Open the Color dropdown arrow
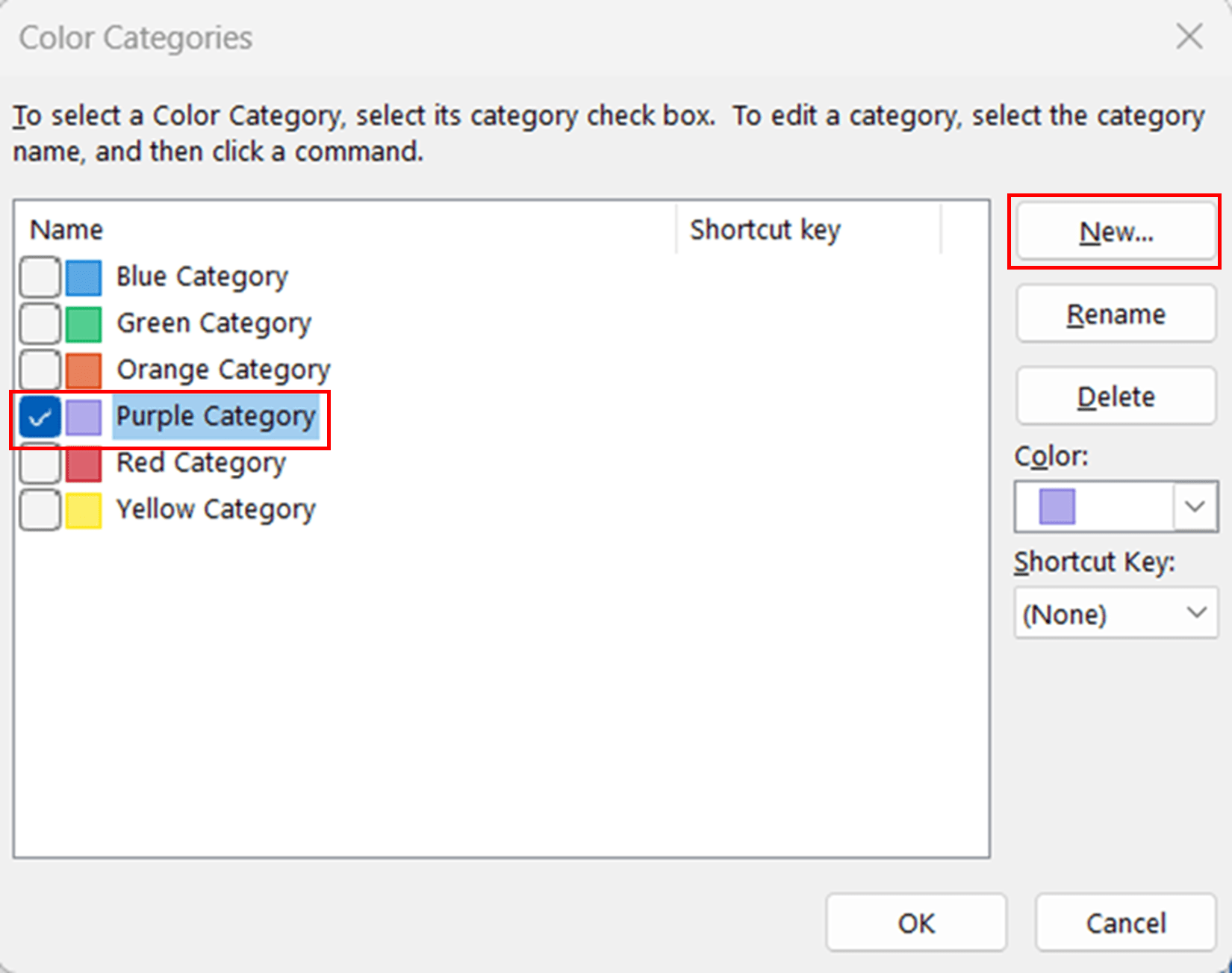The height and width of the screenshot is (973, 1232). [x=1195, y=506]
